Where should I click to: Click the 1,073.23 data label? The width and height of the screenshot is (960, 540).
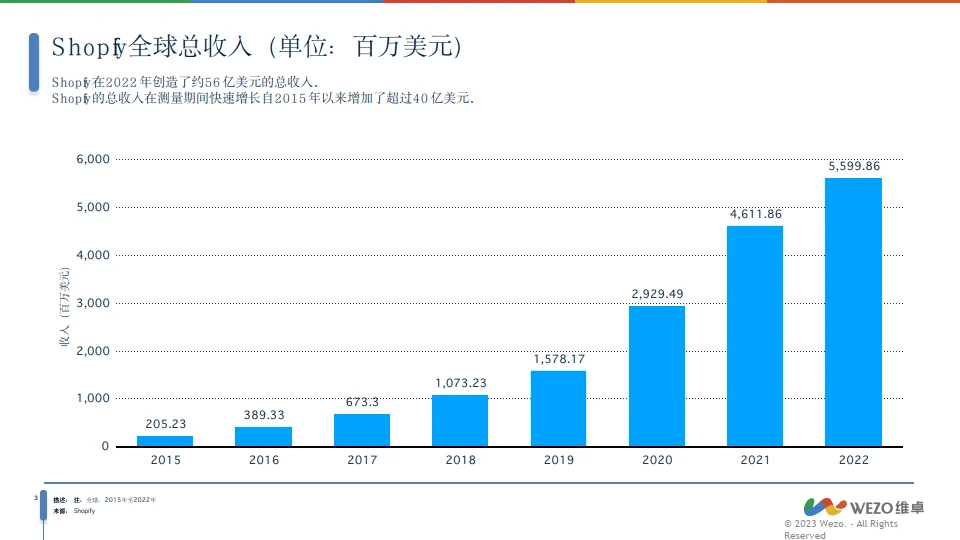point(461,383)
